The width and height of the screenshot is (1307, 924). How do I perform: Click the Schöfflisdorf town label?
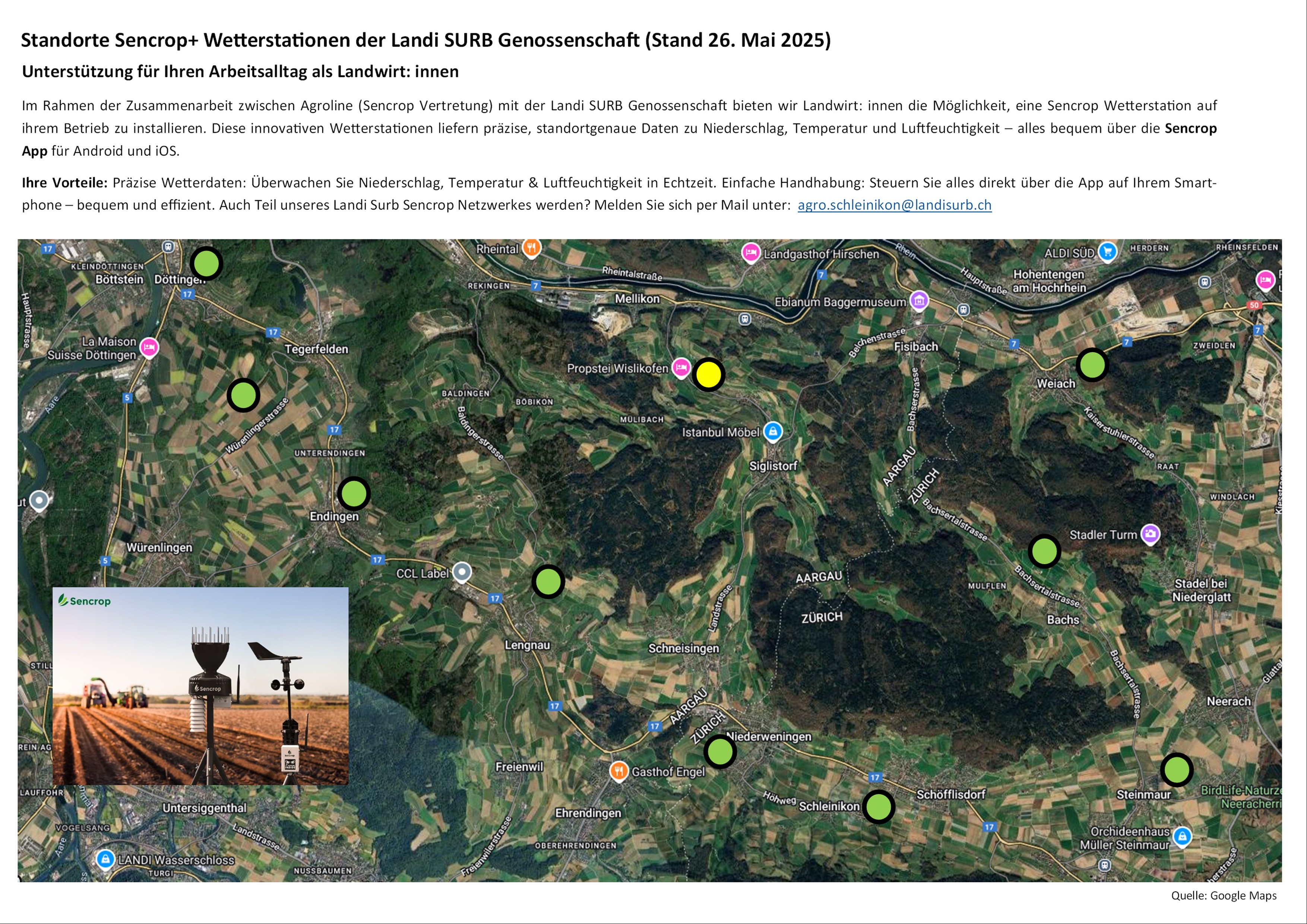coord(950,794)
